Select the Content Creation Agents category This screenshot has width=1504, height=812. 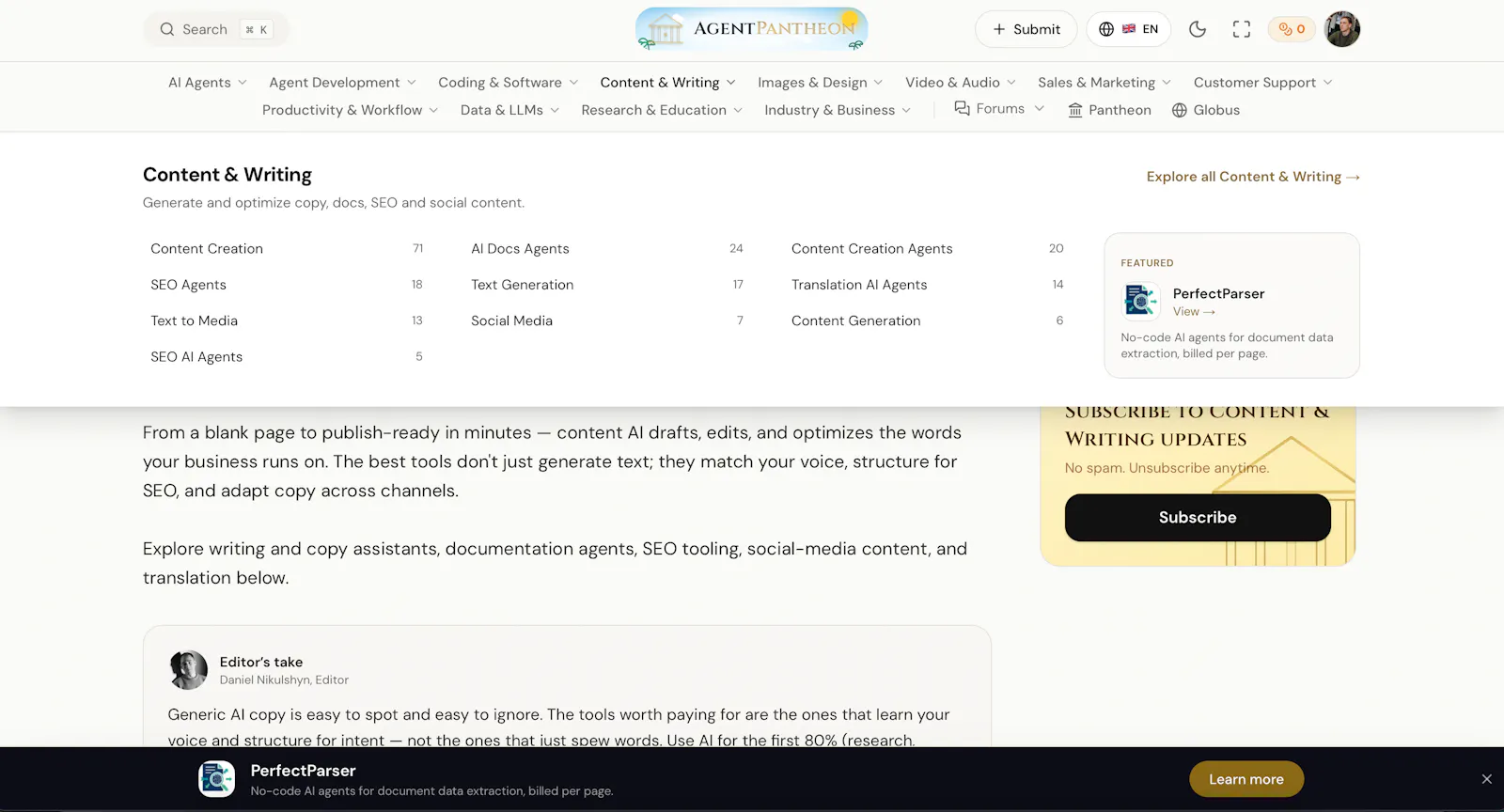(928, 249)
